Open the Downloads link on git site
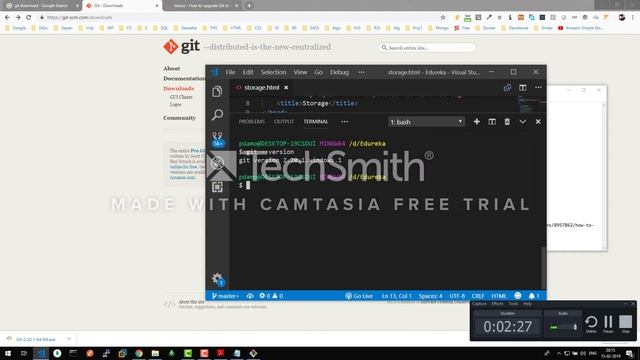Image resolution: width=640 pixels, height=360 pixels. point(178,89)
